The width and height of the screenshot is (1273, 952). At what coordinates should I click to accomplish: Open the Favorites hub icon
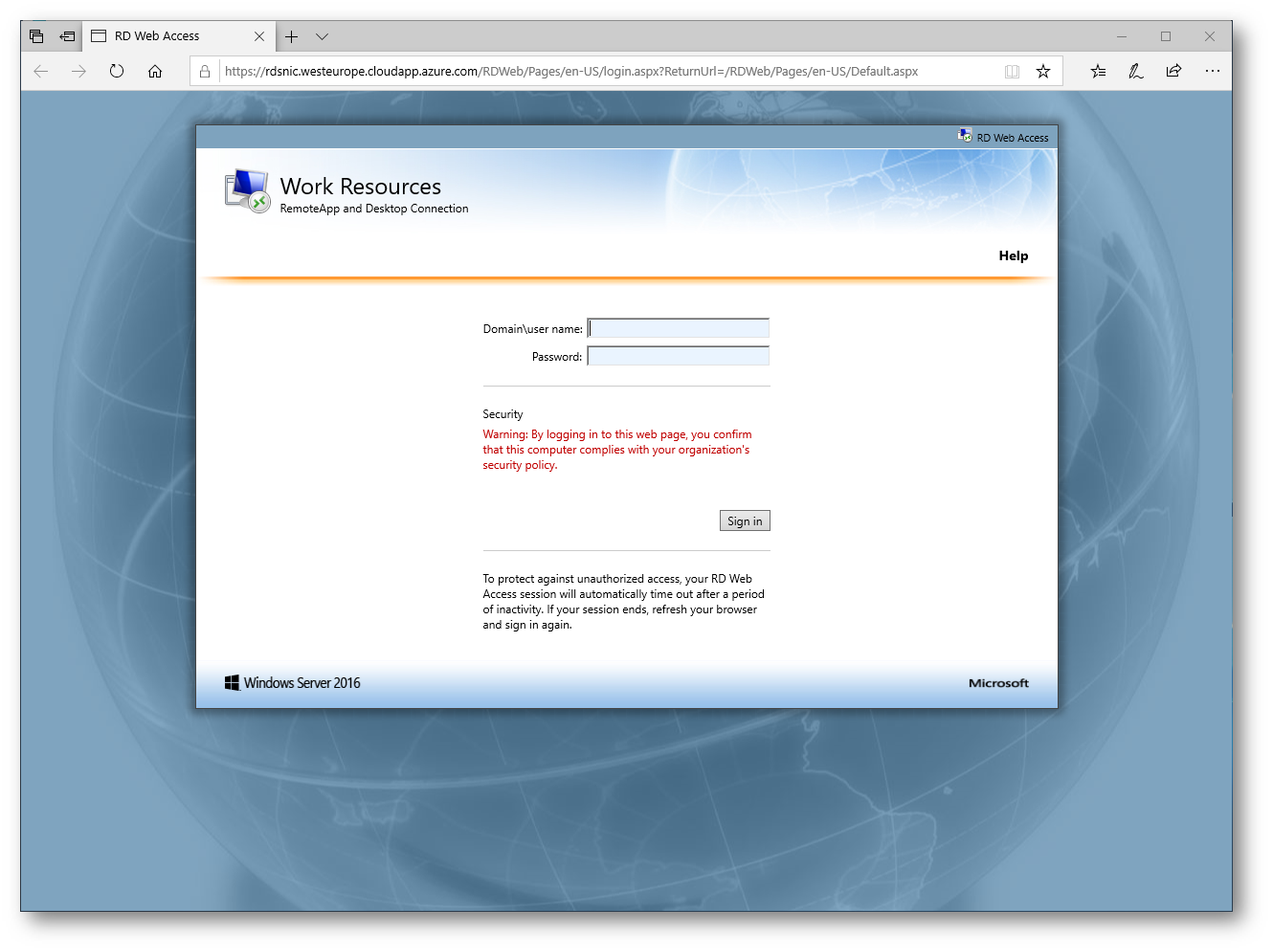click(1098, 71)
